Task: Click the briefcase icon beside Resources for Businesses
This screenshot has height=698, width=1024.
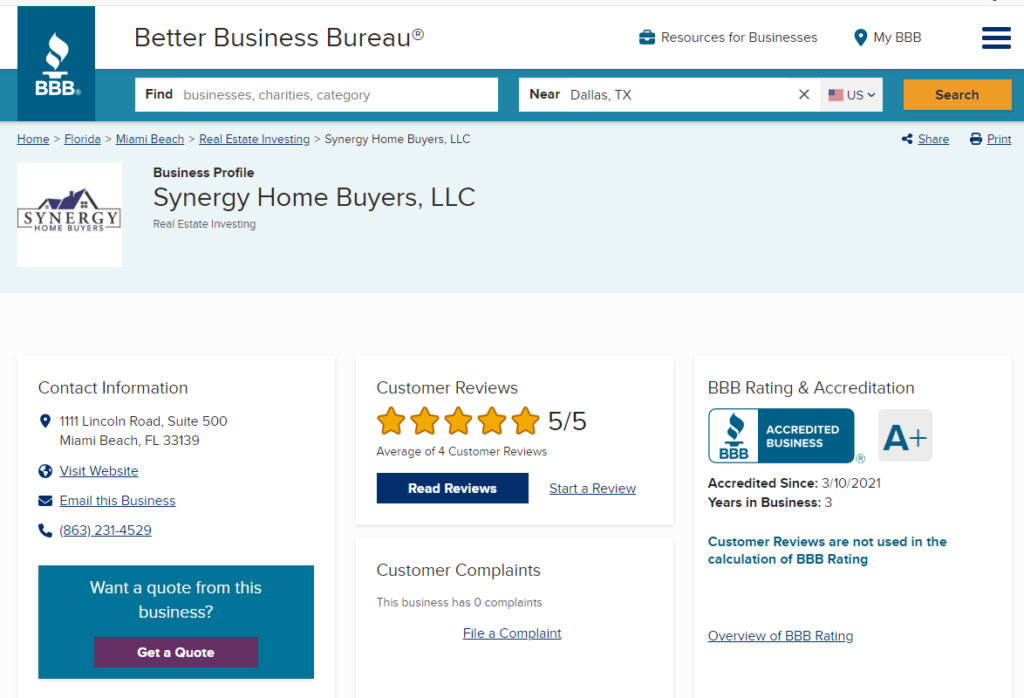Action: coord(647,38)
